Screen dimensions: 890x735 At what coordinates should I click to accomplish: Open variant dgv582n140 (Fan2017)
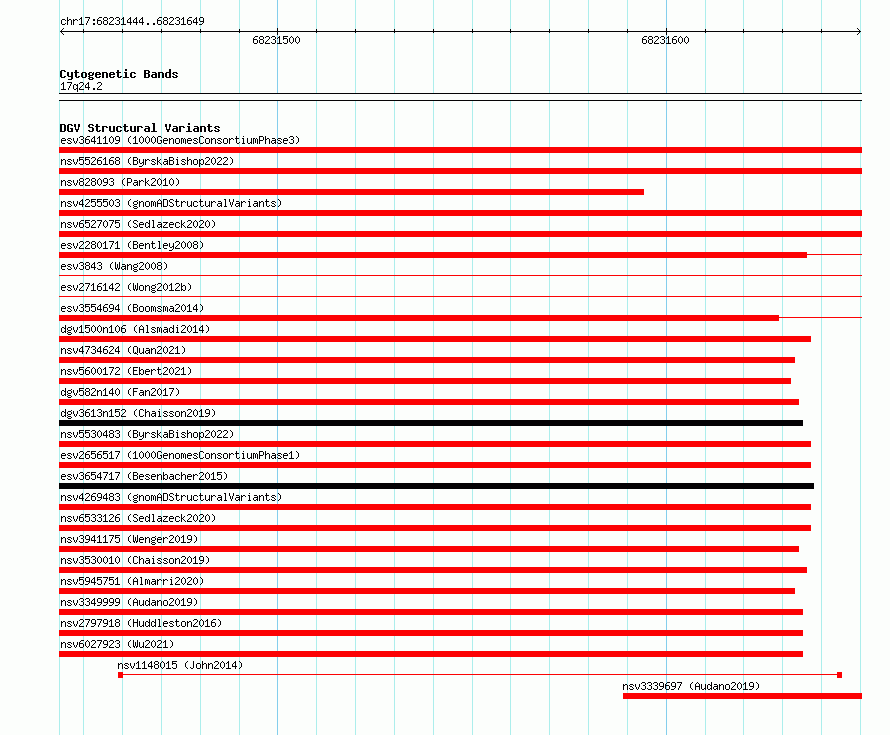point(120,392)
